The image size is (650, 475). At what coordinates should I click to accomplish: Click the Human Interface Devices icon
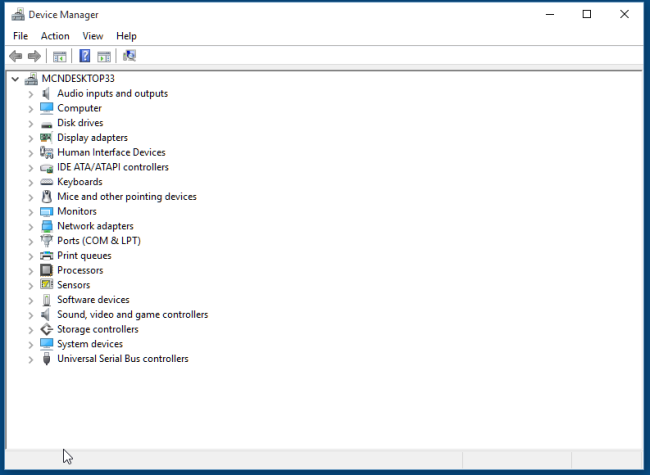(x=46, y=153)
